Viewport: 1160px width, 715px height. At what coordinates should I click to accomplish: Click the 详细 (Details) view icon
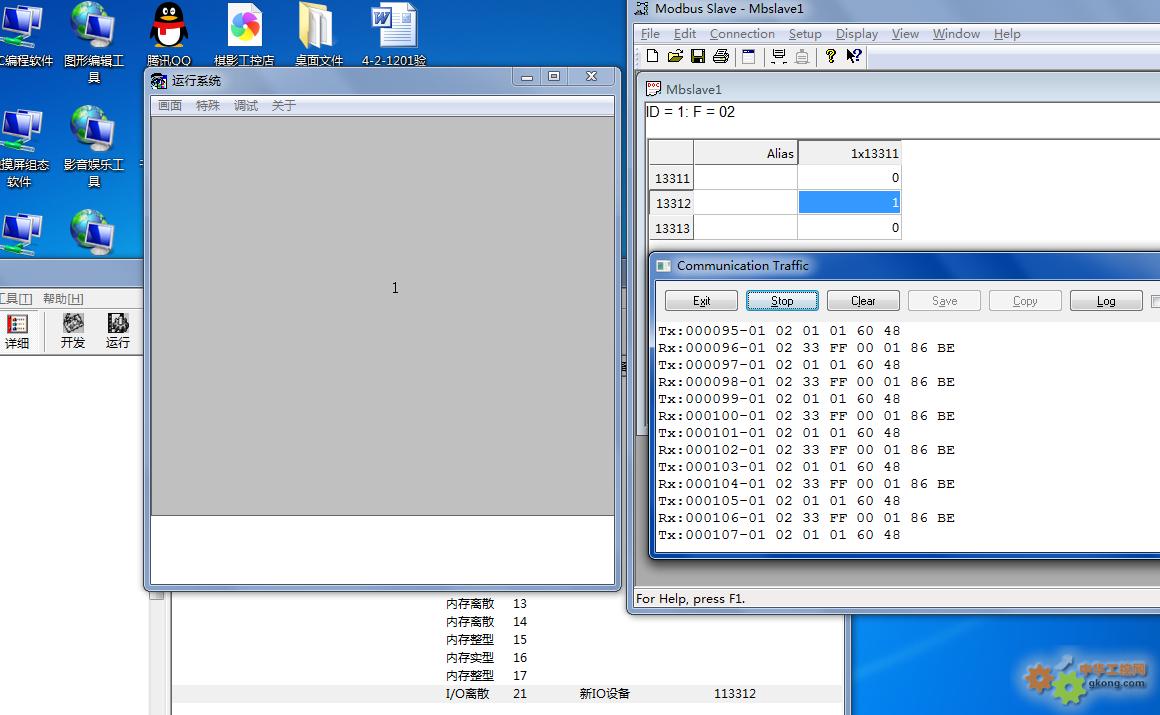tap(17, 331)
